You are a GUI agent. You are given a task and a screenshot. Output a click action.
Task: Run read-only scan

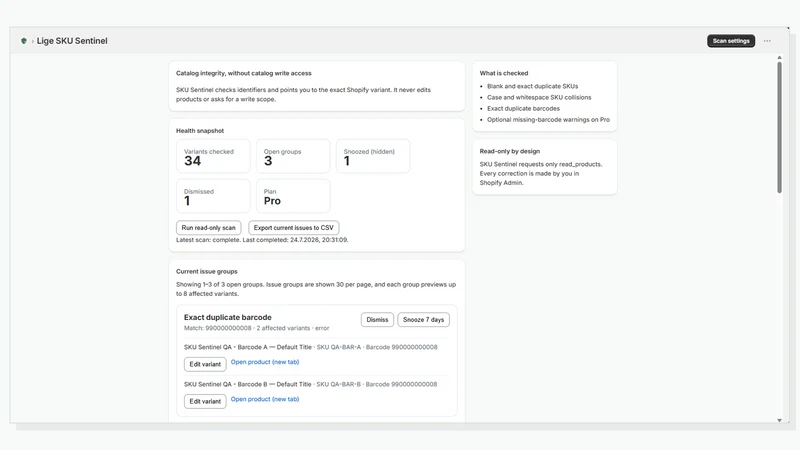coord(208,228)
